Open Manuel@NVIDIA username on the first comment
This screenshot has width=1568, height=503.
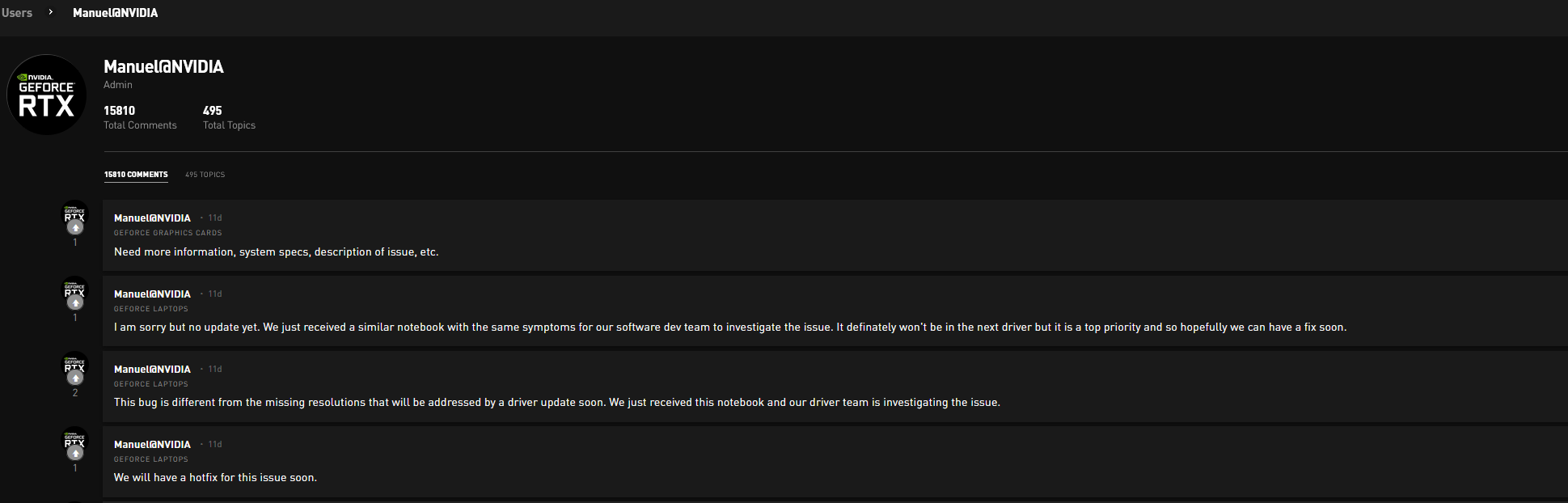pyautogui.click(x=152, y=217)
